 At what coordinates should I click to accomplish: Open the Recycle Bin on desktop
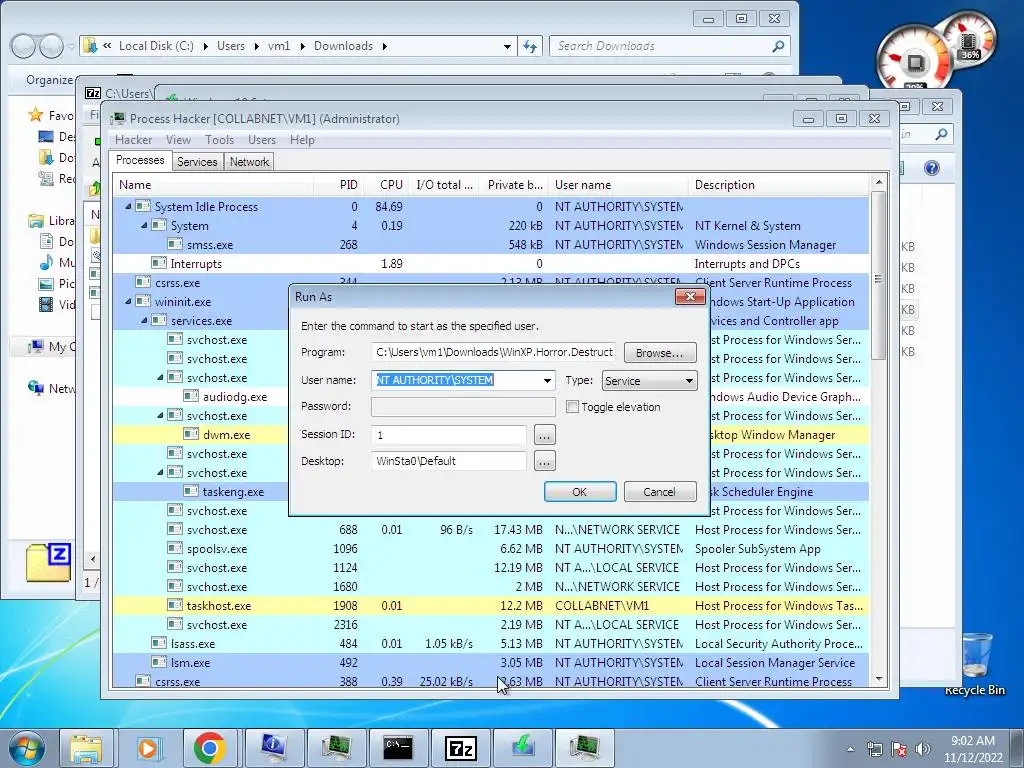(x=975, y=663)
